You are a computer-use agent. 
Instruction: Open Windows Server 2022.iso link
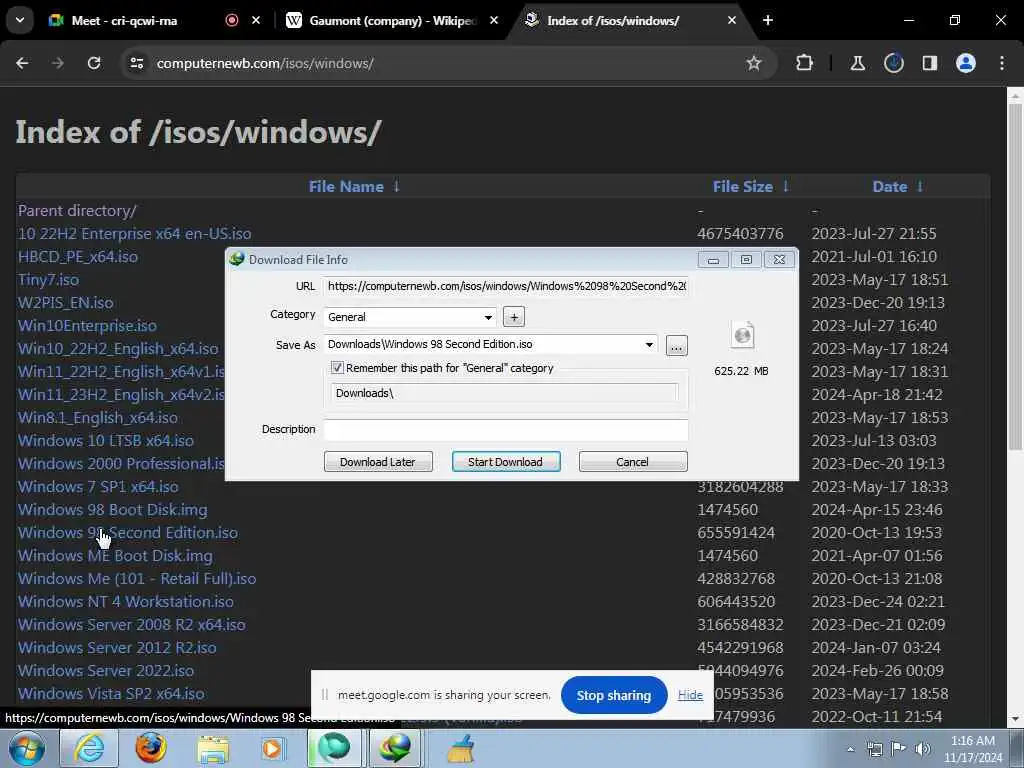pos(106,671)
